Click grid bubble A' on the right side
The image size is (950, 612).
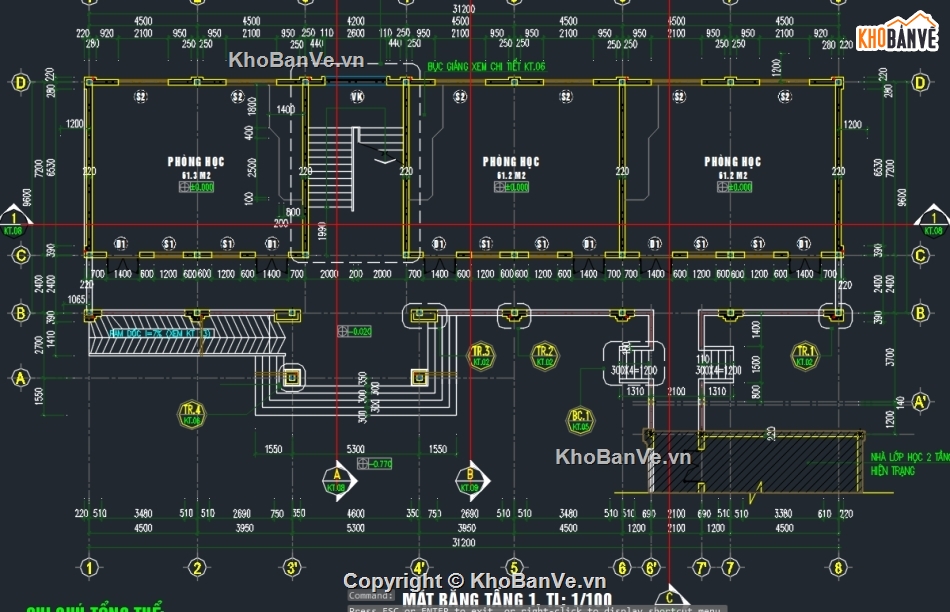920,401
